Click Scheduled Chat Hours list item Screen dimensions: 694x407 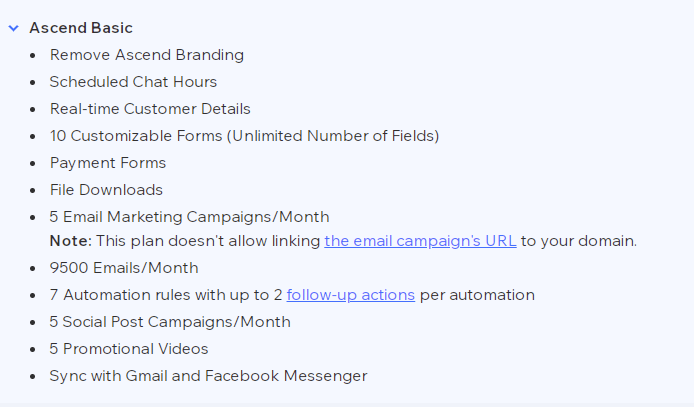pyautogui.click(x=133, y=82)
